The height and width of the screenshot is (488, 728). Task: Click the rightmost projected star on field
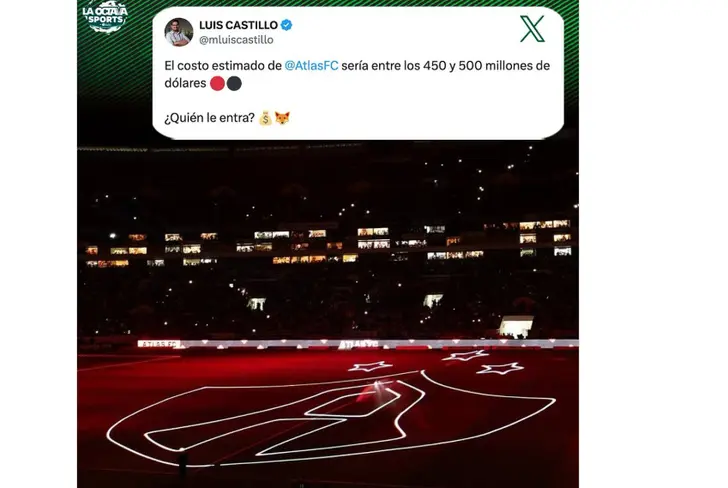500,369
